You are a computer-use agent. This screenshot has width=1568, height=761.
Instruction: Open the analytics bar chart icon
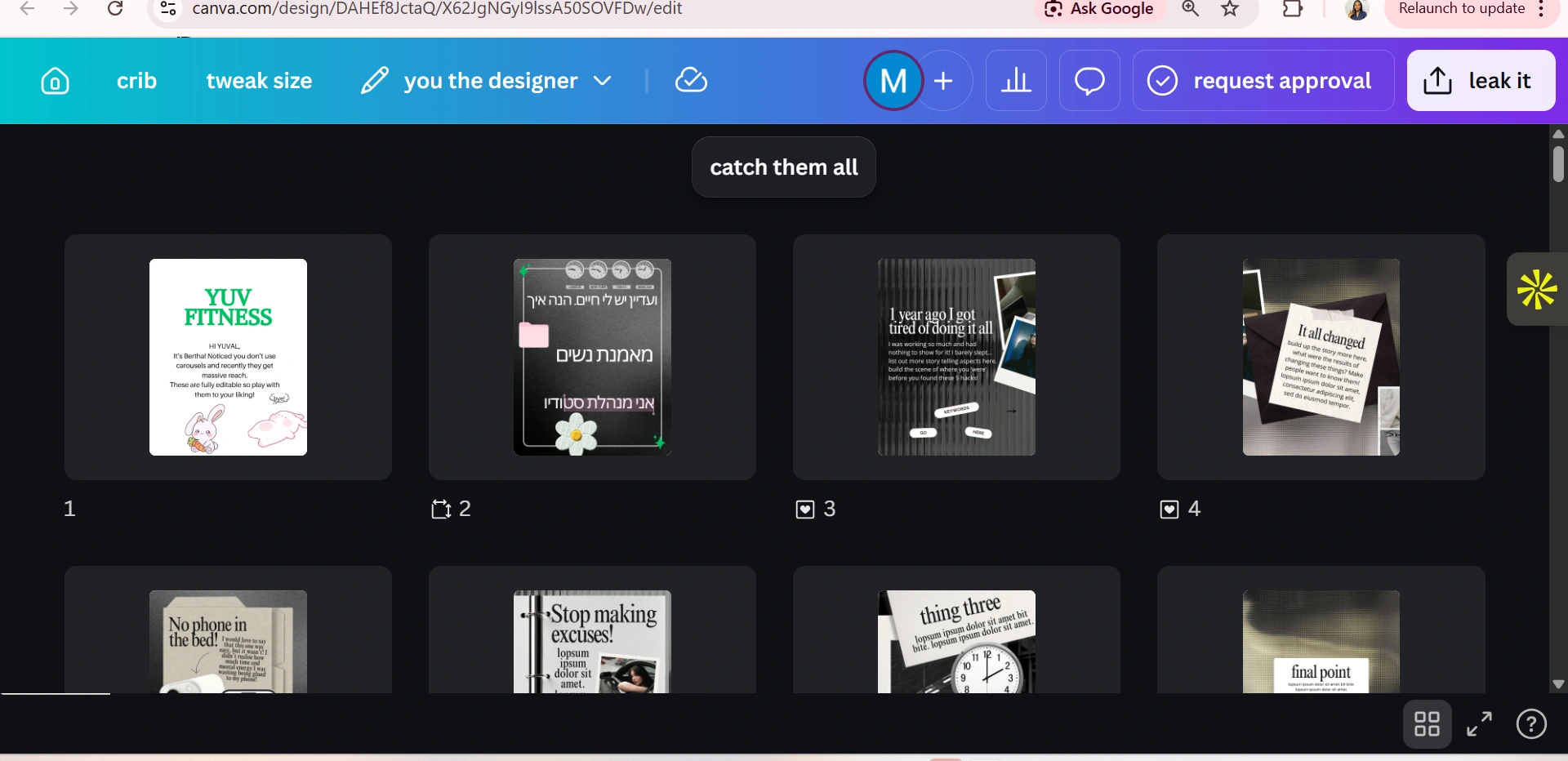point(1016,81)
